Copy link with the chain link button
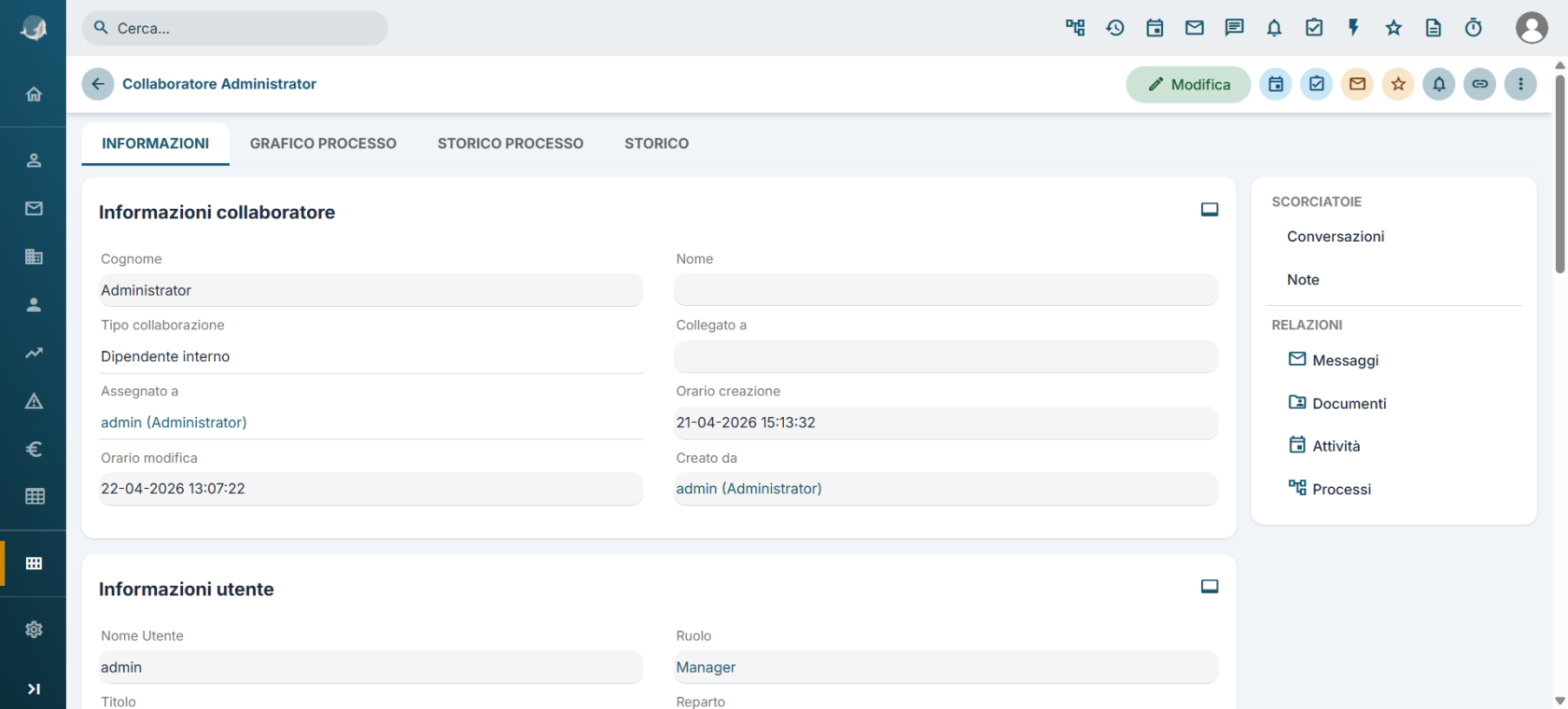 click(1480, 84)
